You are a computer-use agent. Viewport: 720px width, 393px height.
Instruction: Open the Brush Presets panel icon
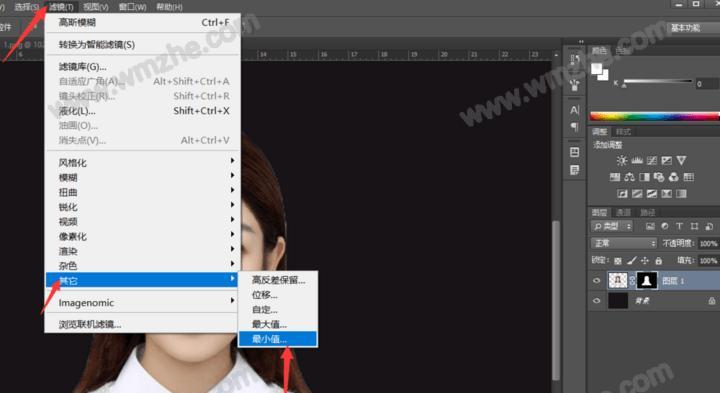574,85
